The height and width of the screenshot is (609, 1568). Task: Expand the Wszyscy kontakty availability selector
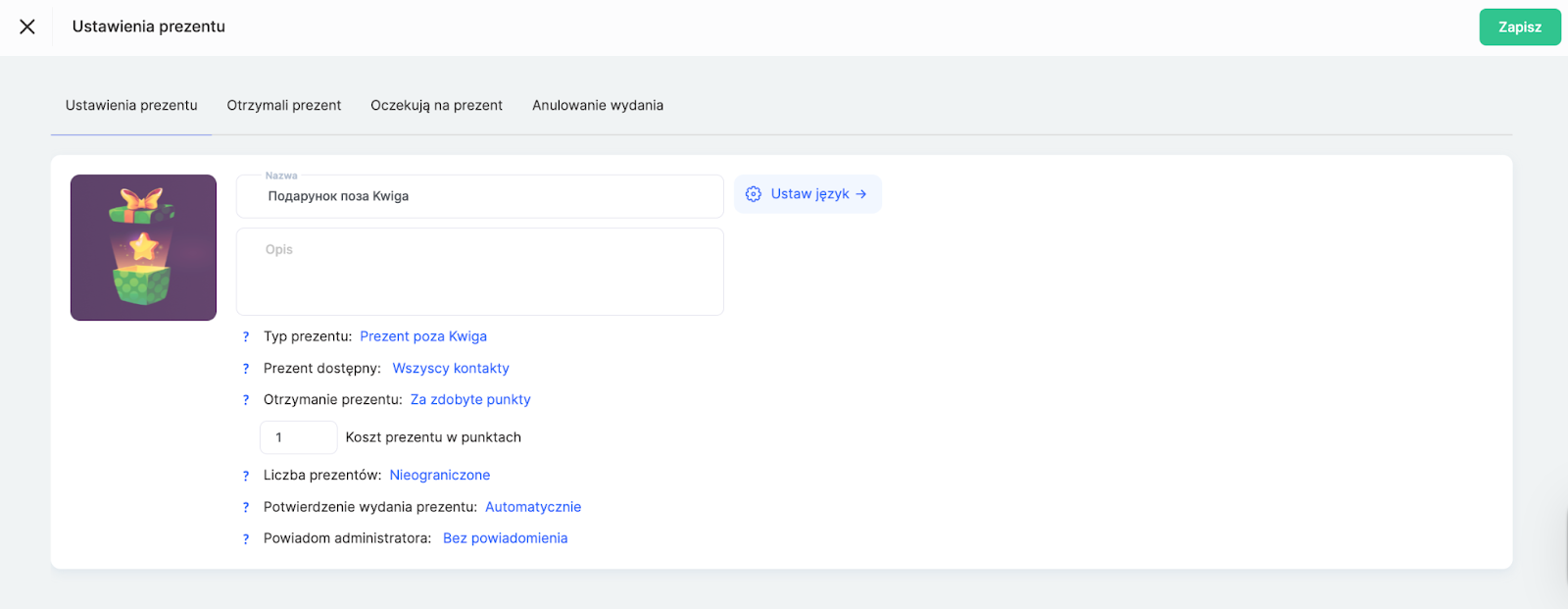coord(450,368)
